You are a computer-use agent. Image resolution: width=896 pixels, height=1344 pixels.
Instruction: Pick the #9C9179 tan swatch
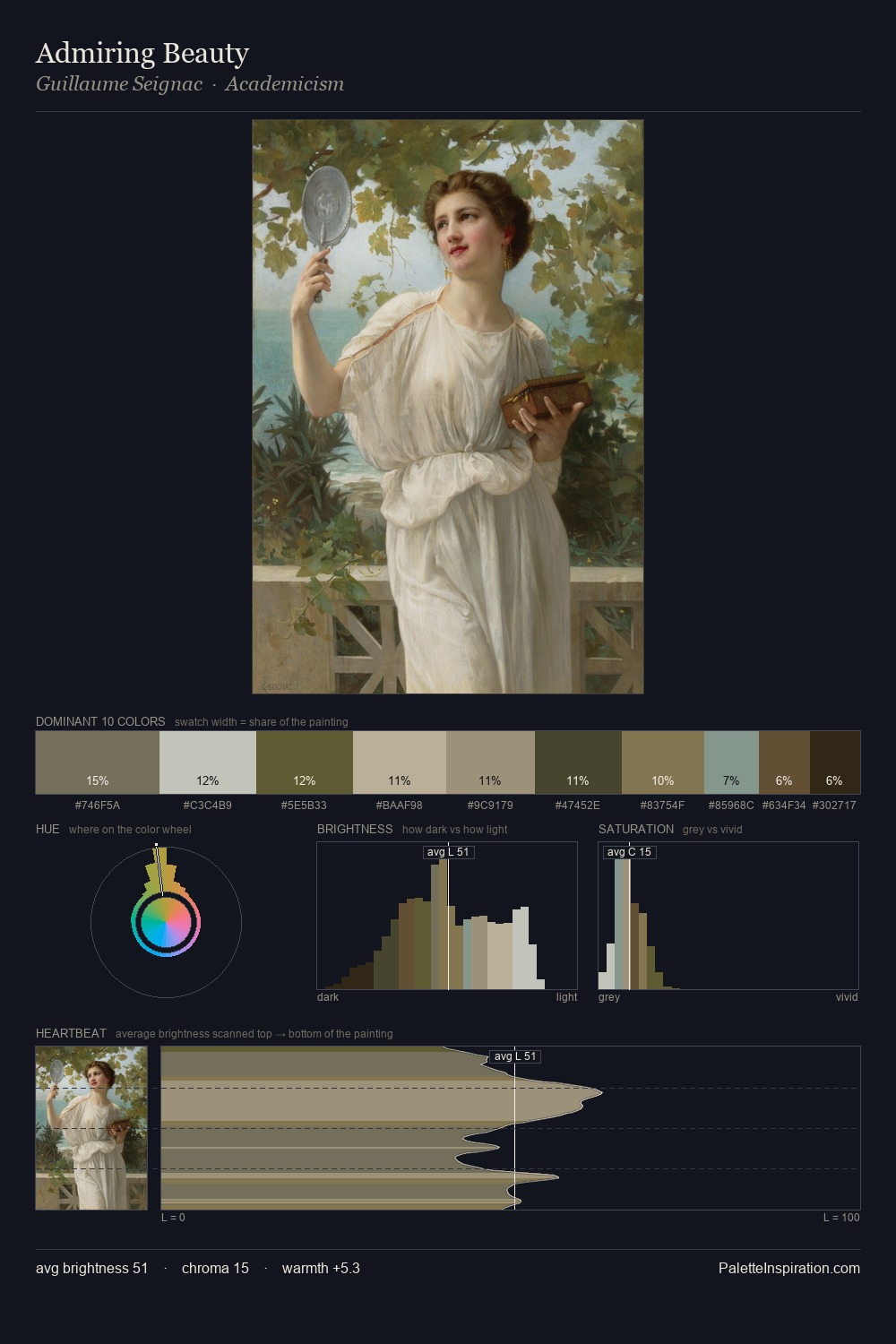[x=490, y=762]
